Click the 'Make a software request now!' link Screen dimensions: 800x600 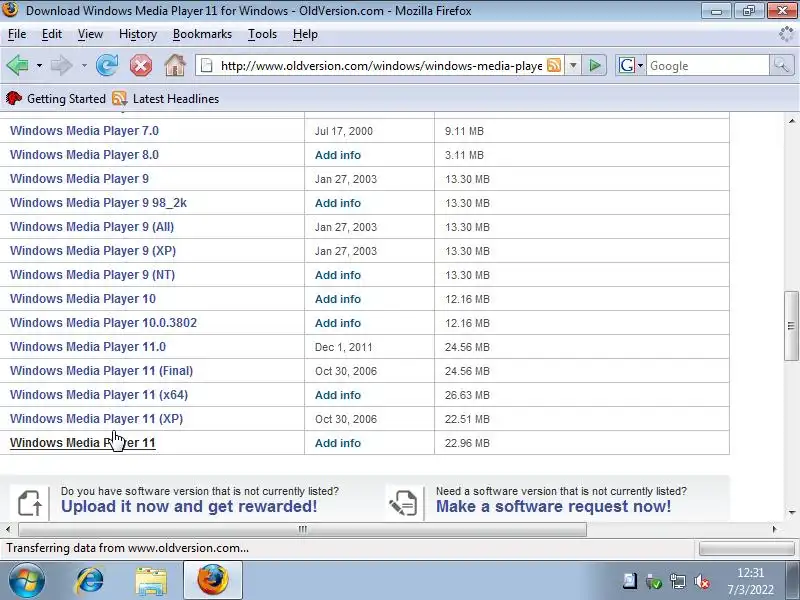coord(553,506)
